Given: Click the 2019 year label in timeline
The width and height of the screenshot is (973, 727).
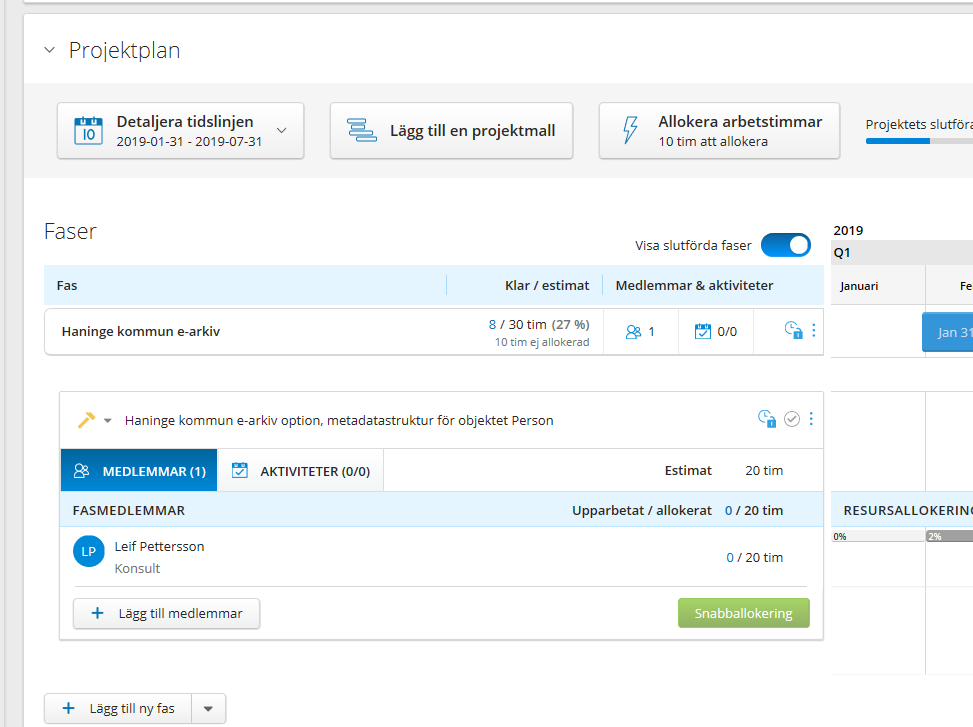Looking at the screenshot, I should (x=848, y=231).
